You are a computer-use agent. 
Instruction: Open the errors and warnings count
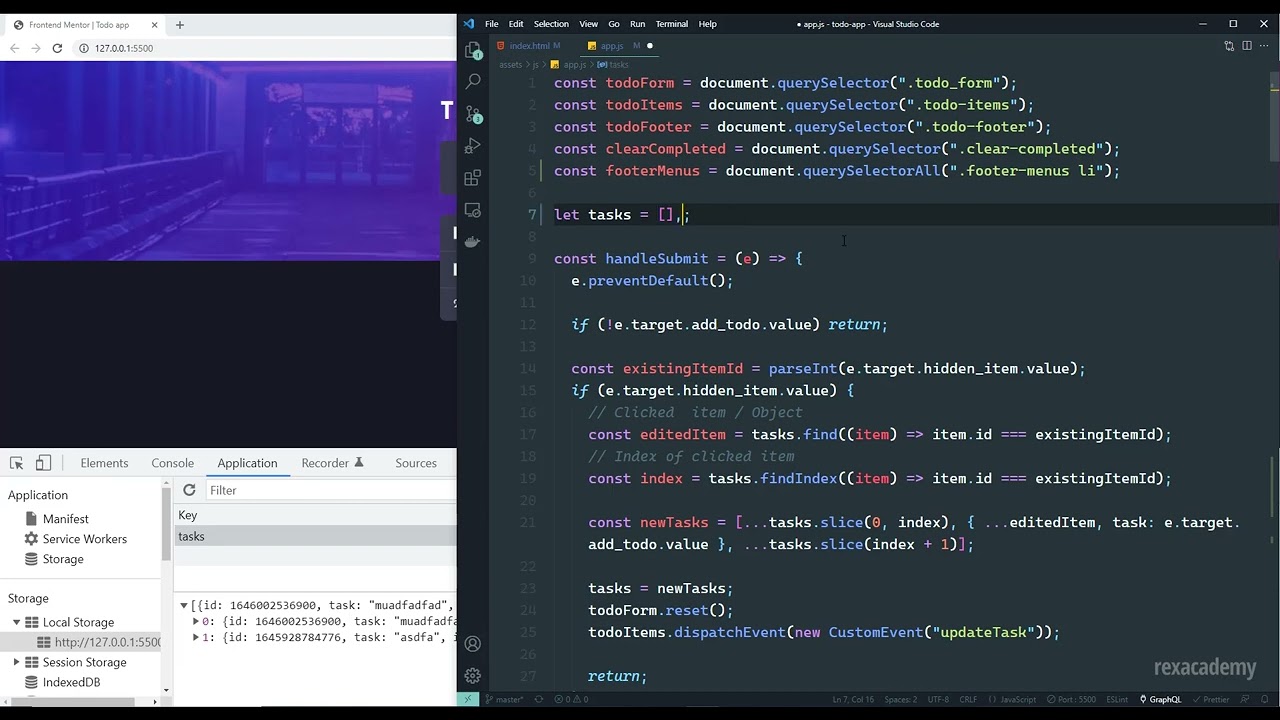[571, 700]
